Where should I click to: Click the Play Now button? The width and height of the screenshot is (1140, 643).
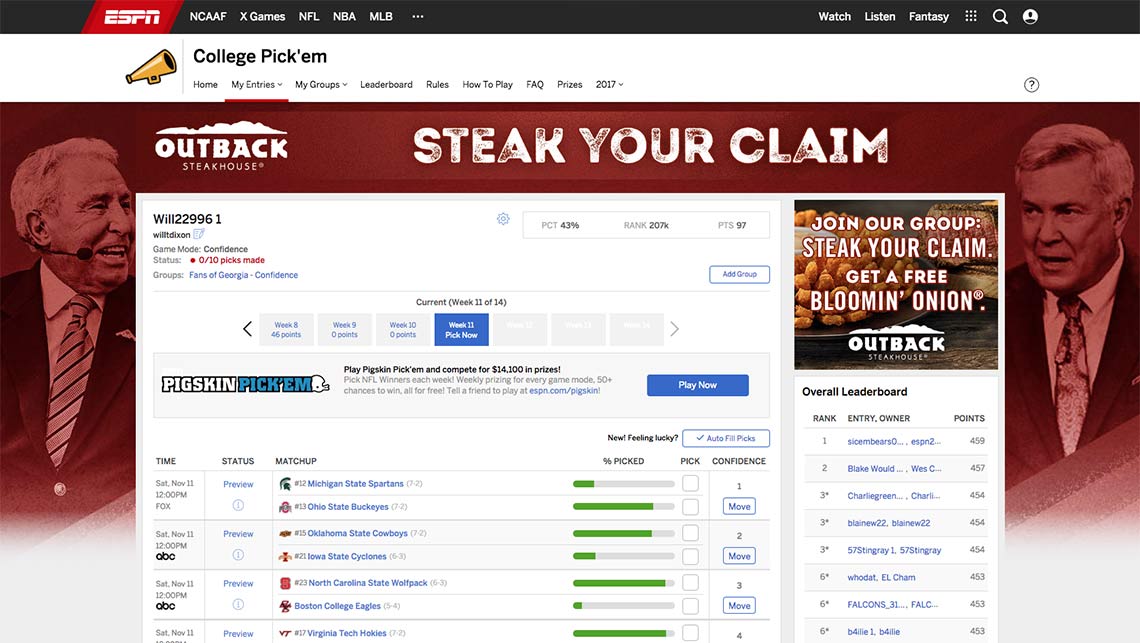click(x=697, y=385)
